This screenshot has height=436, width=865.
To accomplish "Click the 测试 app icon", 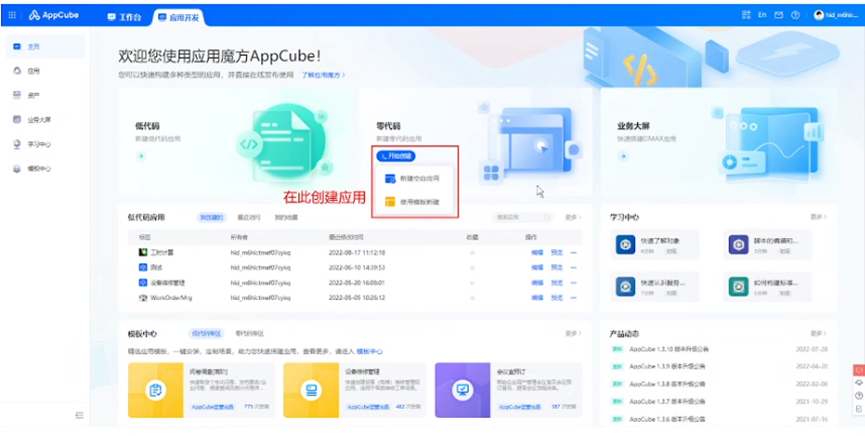I will (x=142, y=267).
